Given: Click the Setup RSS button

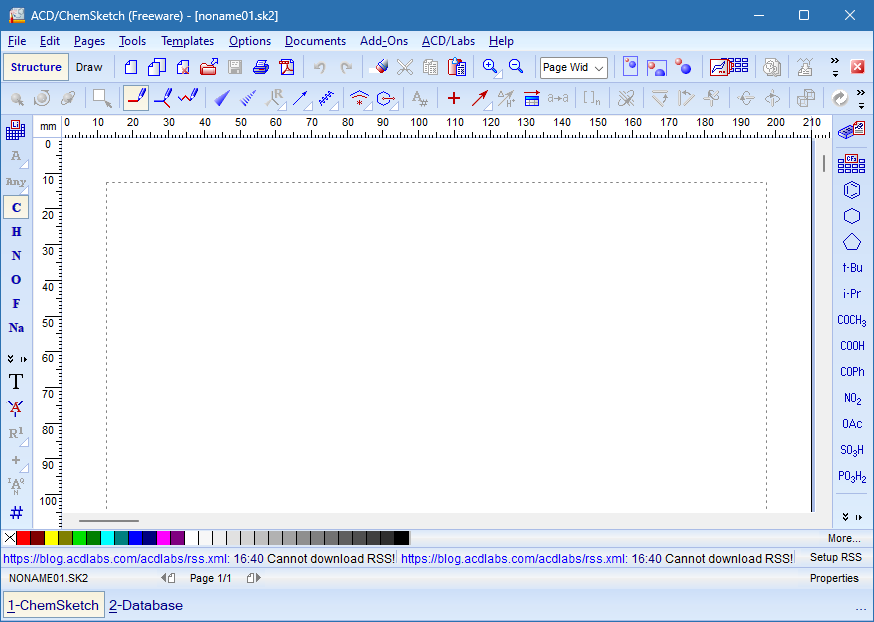Looking at the screenshot, I should tap(836, 557).
